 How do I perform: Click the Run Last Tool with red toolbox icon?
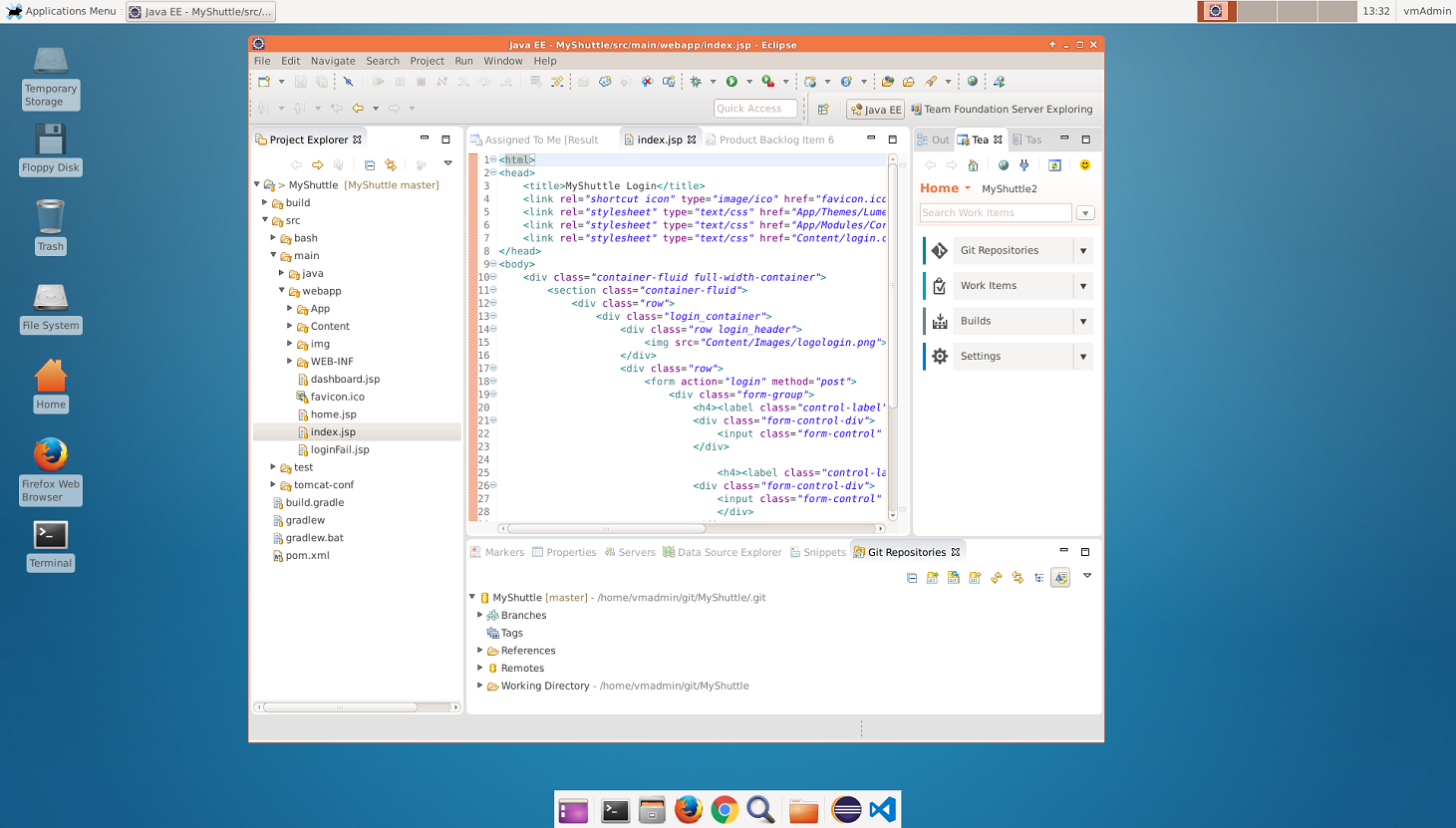767,82
